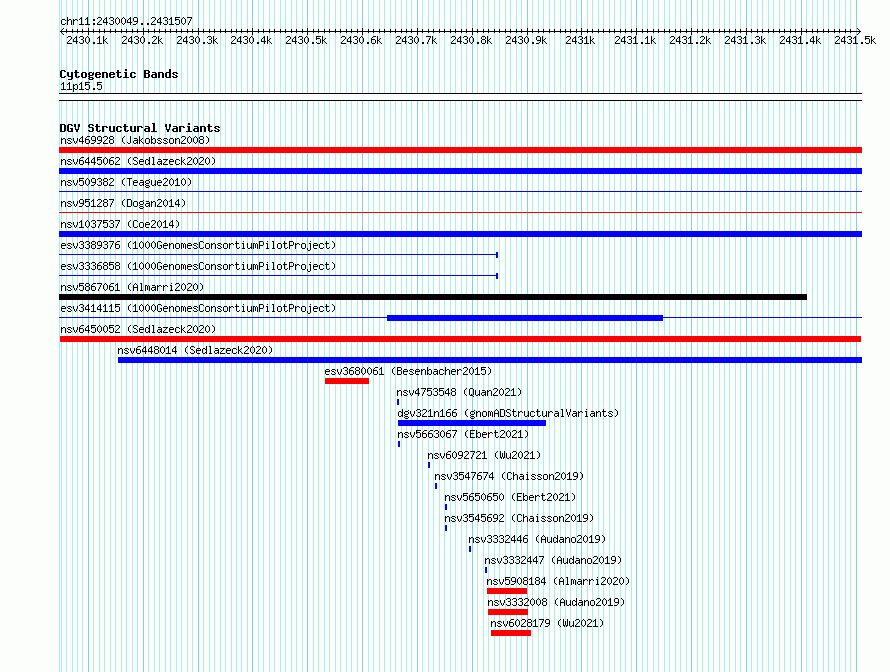
Task: Select the red nsv469928 variant bar
Action: [460, 150]
